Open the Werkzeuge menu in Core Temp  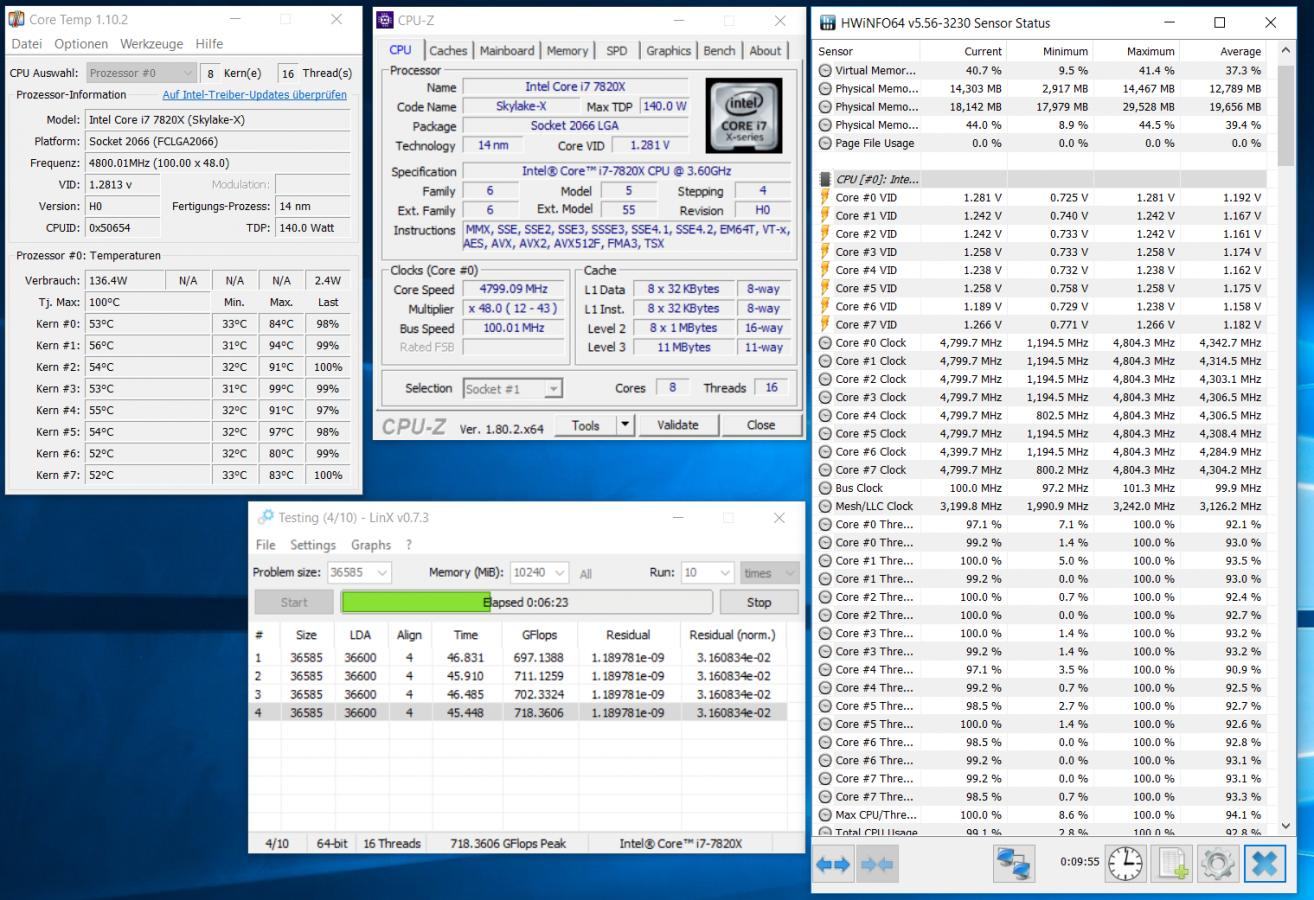[152, 44]
